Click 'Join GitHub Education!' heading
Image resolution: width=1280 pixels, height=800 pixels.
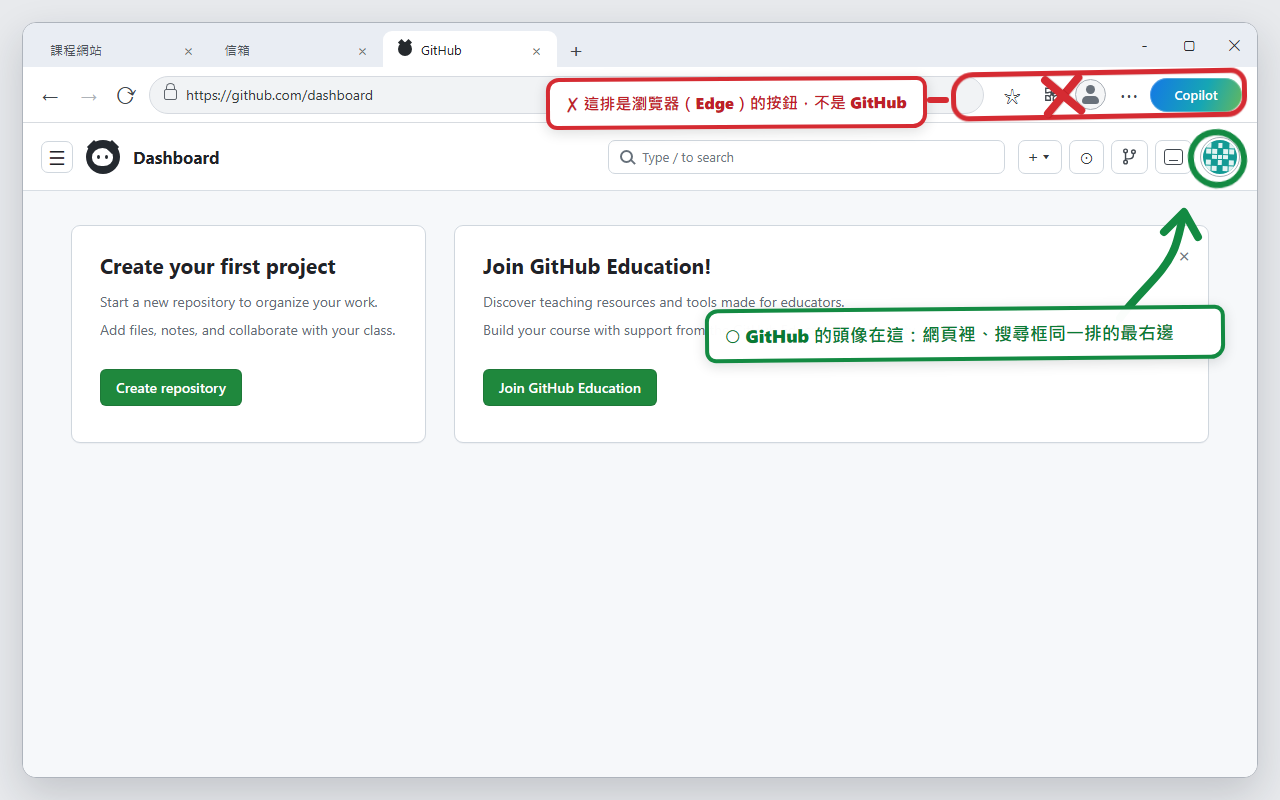click(597, 267)
